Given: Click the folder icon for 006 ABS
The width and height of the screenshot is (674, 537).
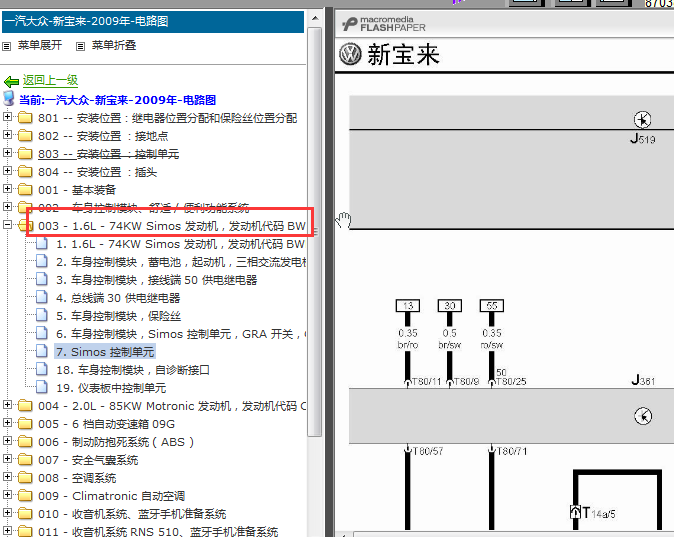Looking at the screenshot, I should tap(25, 442).
